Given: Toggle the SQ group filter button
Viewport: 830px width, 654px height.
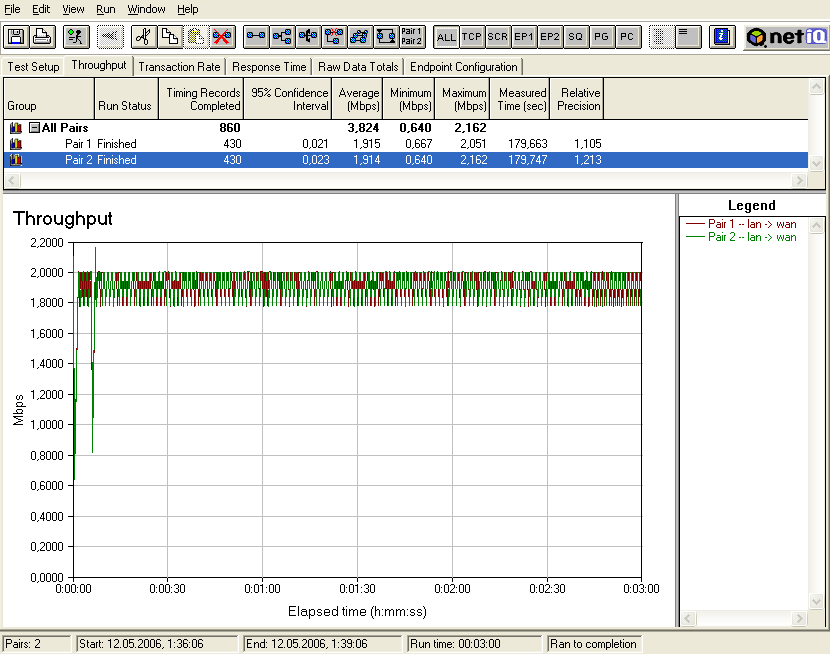Looking at the screenshot, I should 575,37.
